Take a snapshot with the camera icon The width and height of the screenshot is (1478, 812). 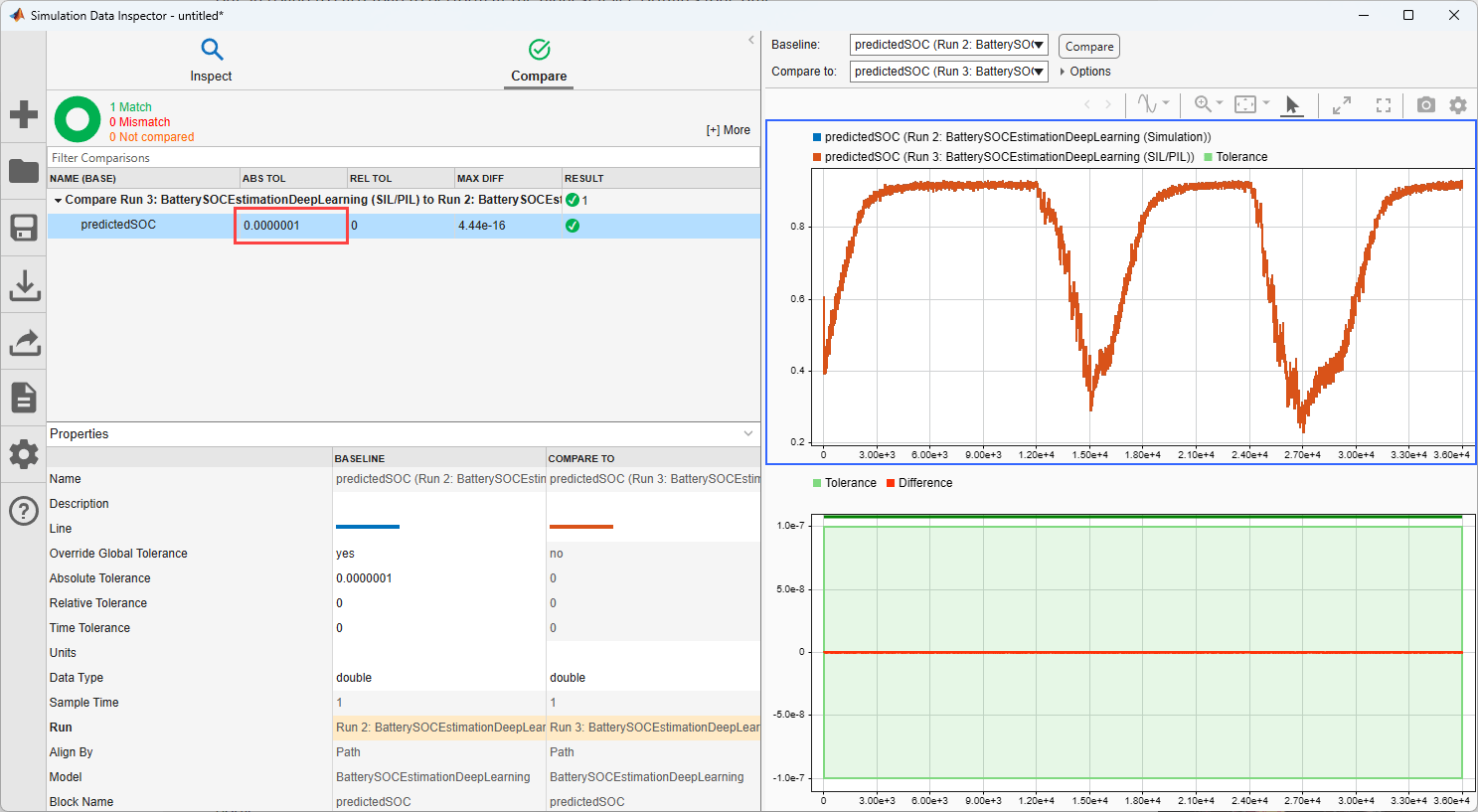(x=1425, y=104)
